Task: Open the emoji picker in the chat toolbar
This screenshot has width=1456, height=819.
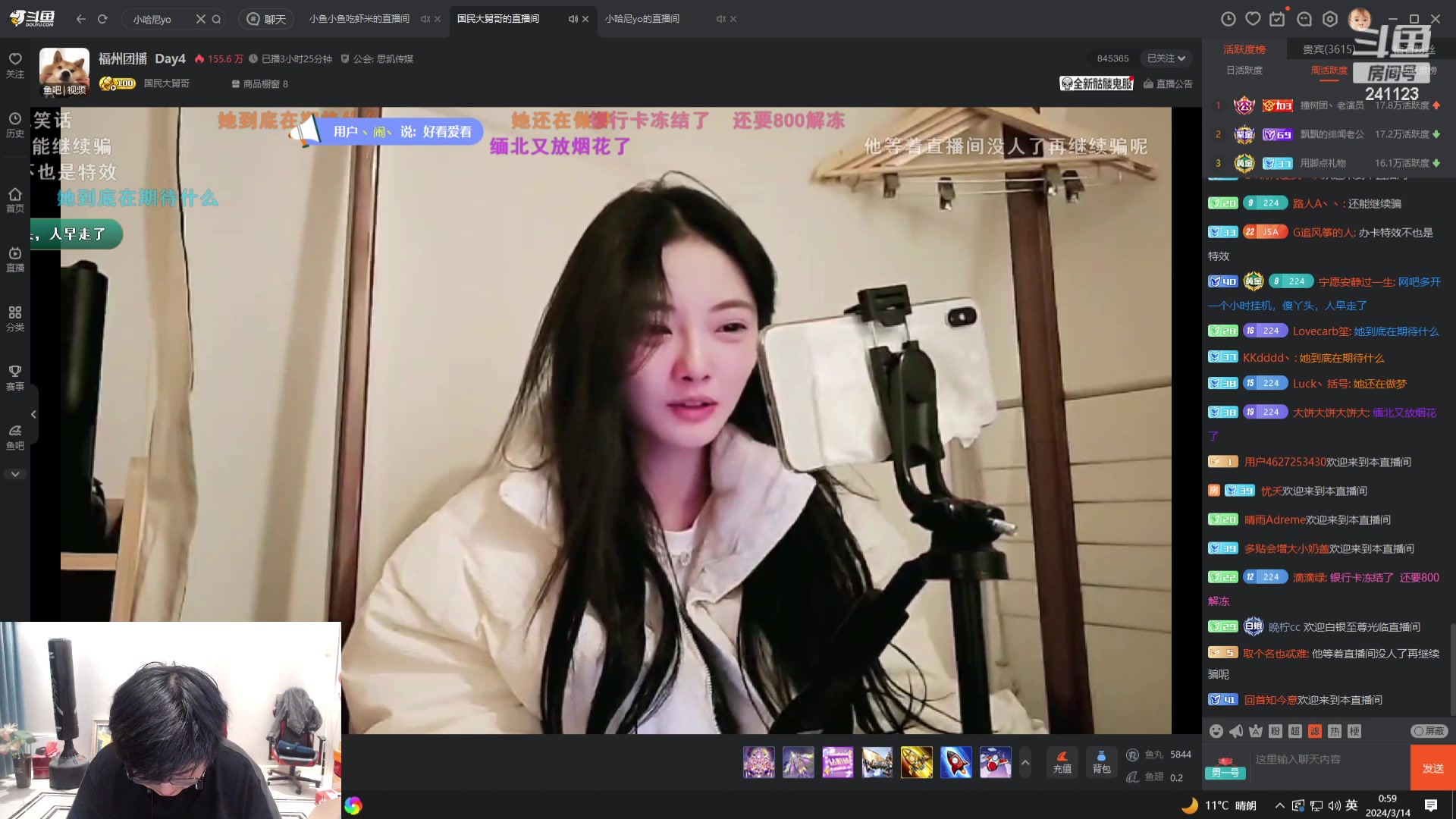Action: click(1216, 731)
